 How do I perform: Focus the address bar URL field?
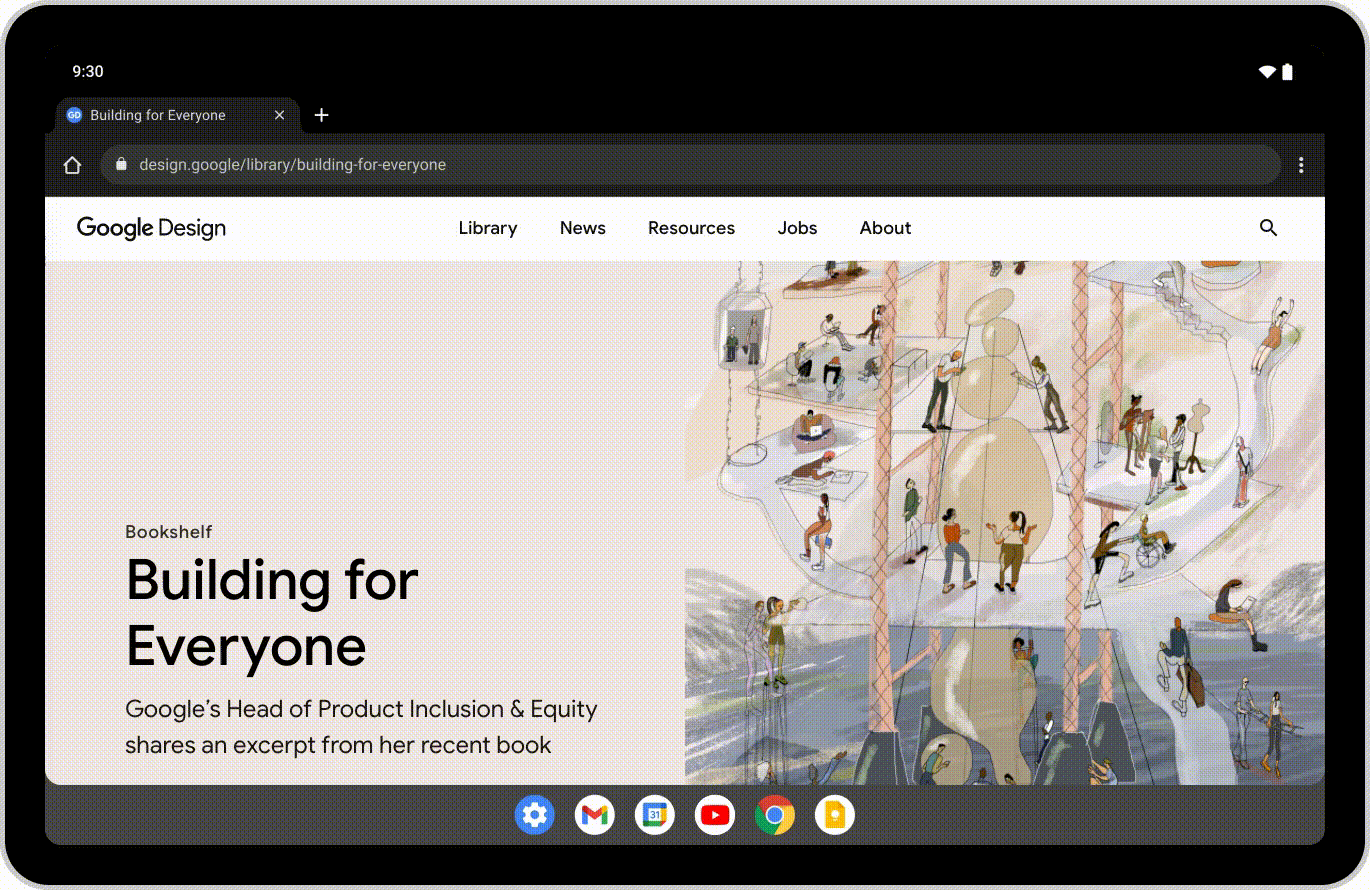pos(690,165)
